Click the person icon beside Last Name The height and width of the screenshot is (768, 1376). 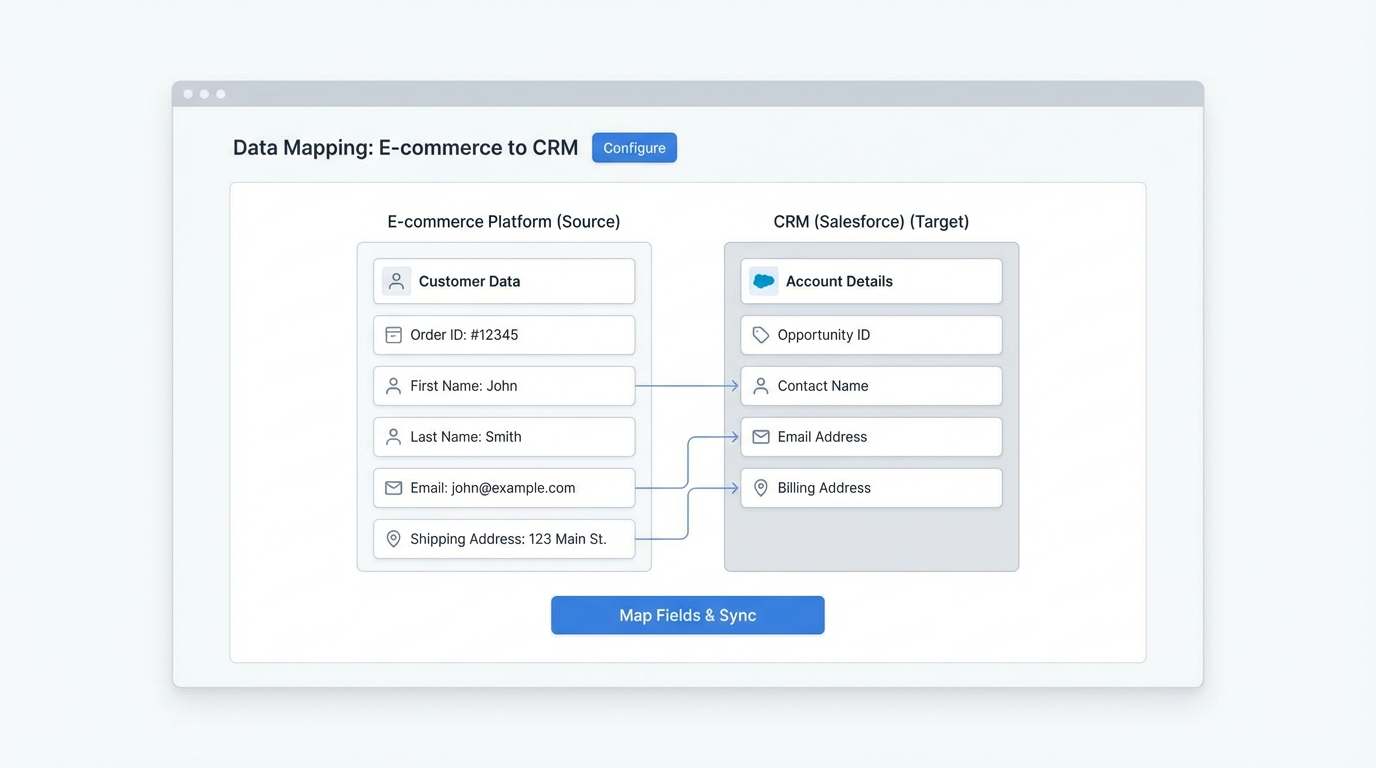pos(393,436)
